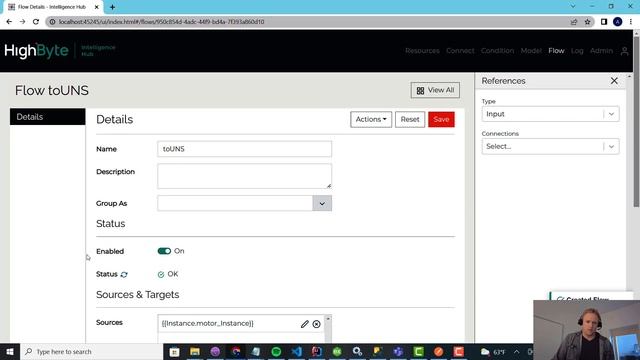Bookmark this page with the star icon
The width and height of the screenshot is (640, 360).
[x=587, y=22]
